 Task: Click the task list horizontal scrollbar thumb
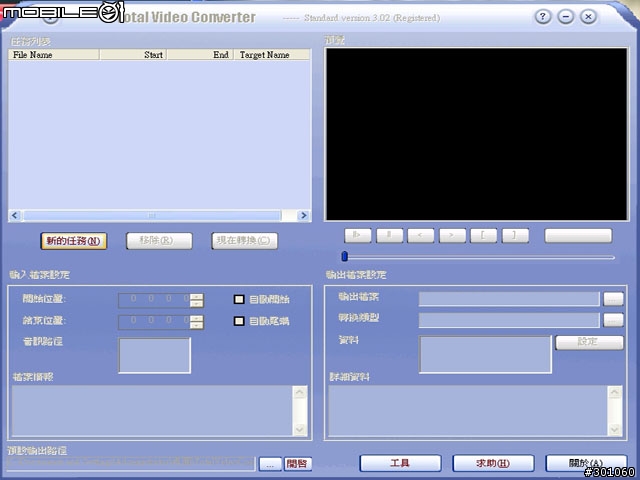pyautogui.click(x=152, y=215)
